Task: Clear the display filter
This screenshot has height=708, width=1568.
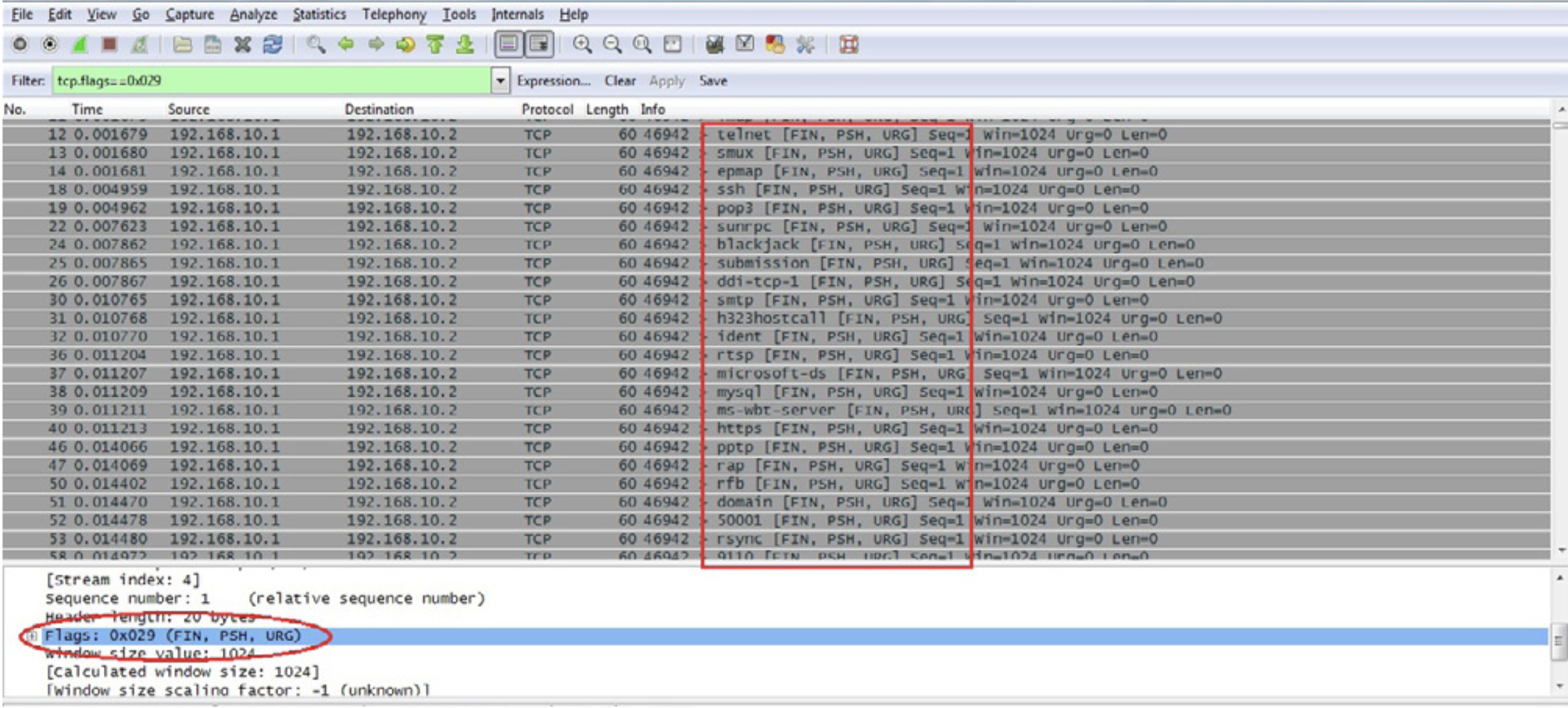Action: [620, 81]
